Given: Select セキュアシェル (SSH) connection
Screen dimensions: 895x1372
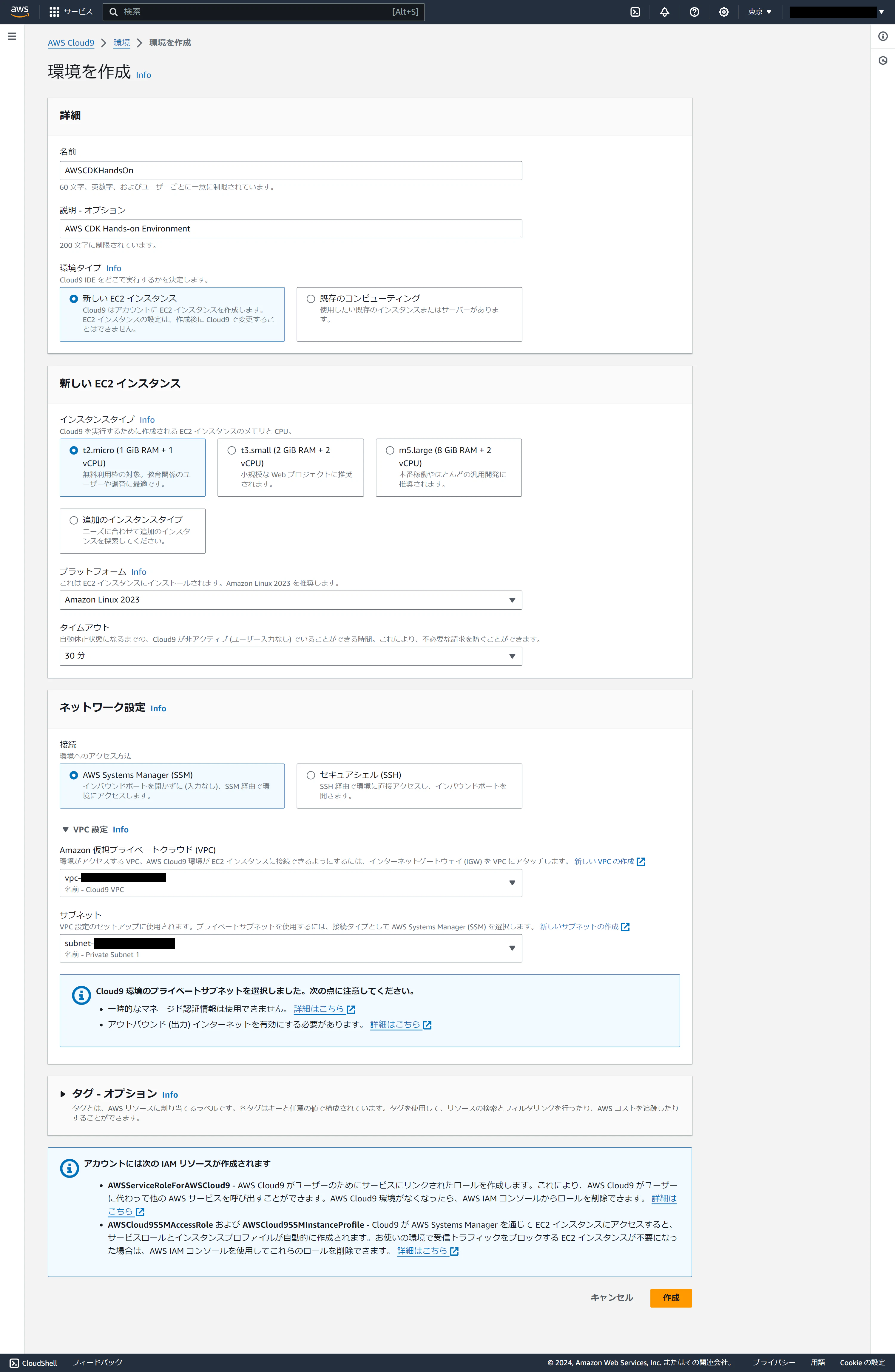Looking at the screenshot, I should tap(409, 786).
